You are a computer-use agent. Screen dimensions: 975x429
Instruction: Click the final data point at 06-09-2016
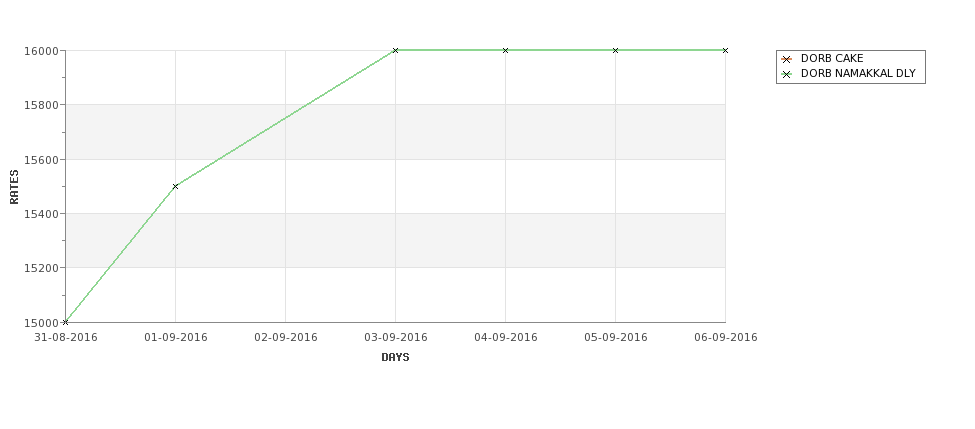coord(726,50)
